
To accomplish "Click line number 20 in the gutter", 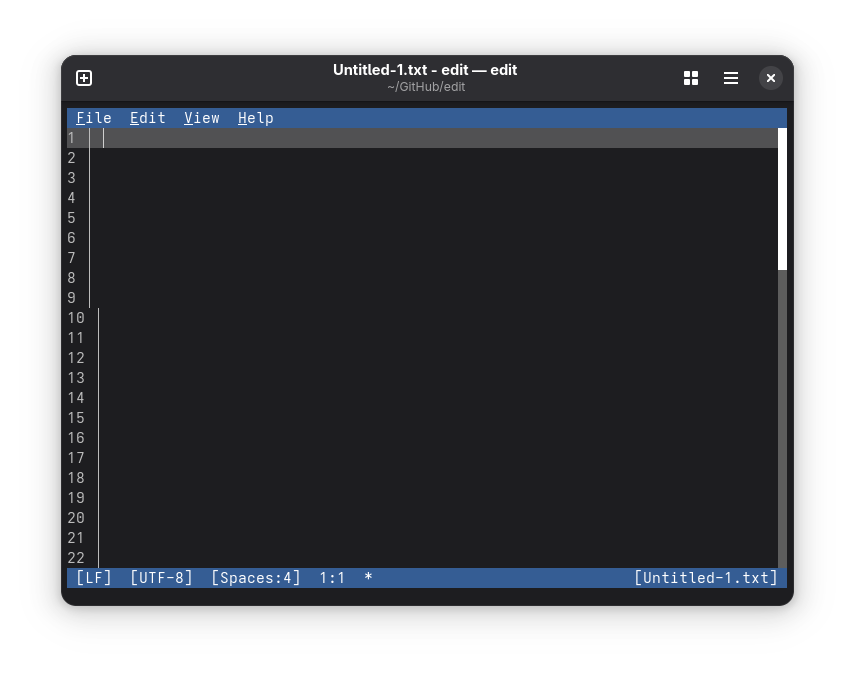I will pyautogui.click(x=76, y=518).
